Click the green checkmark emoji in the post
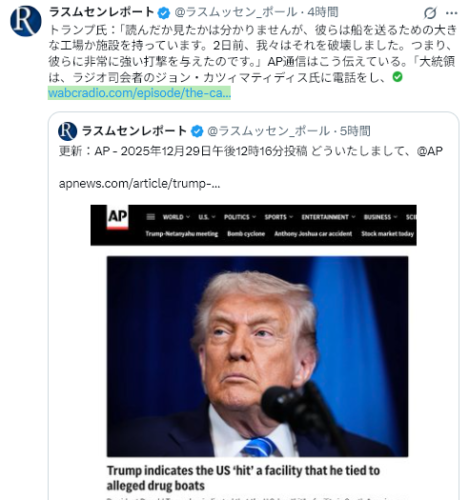469x500 pixels. pos(397,77)
